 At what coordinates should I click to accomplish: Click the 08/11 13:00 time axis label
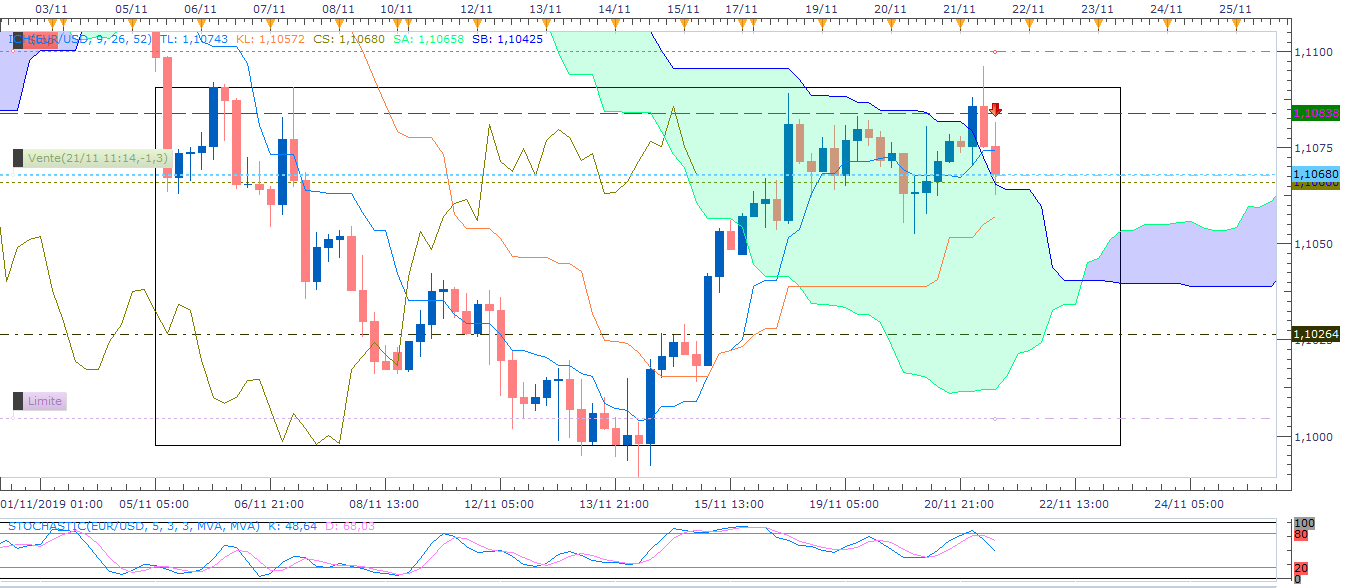[x=385, y=504]
